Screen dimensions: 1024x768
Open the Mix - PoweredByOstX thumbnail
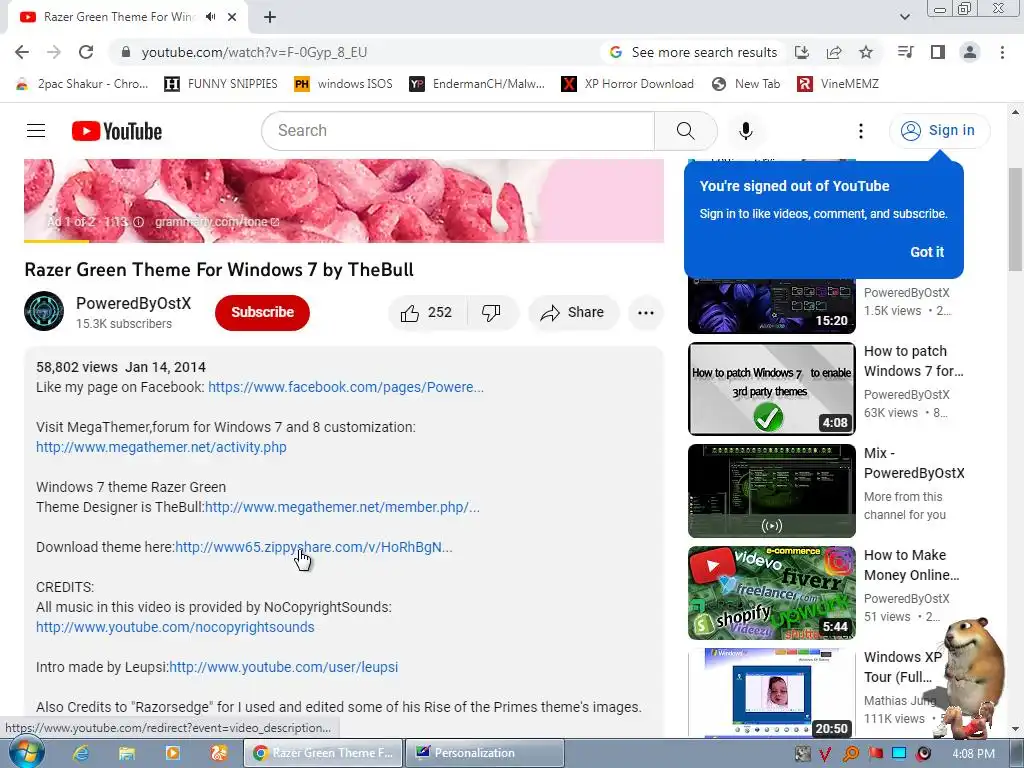771,490
